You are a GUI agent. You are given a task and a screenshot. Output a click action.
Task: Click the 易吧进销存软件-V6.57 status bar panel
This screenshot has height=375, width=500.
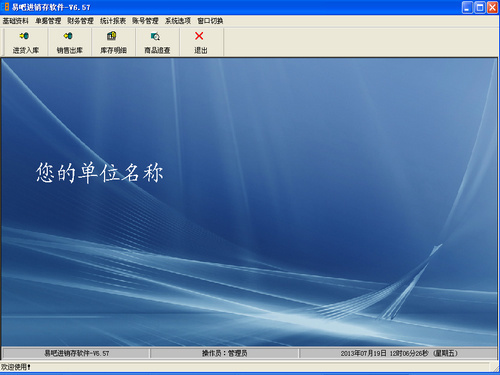(76, 353)
